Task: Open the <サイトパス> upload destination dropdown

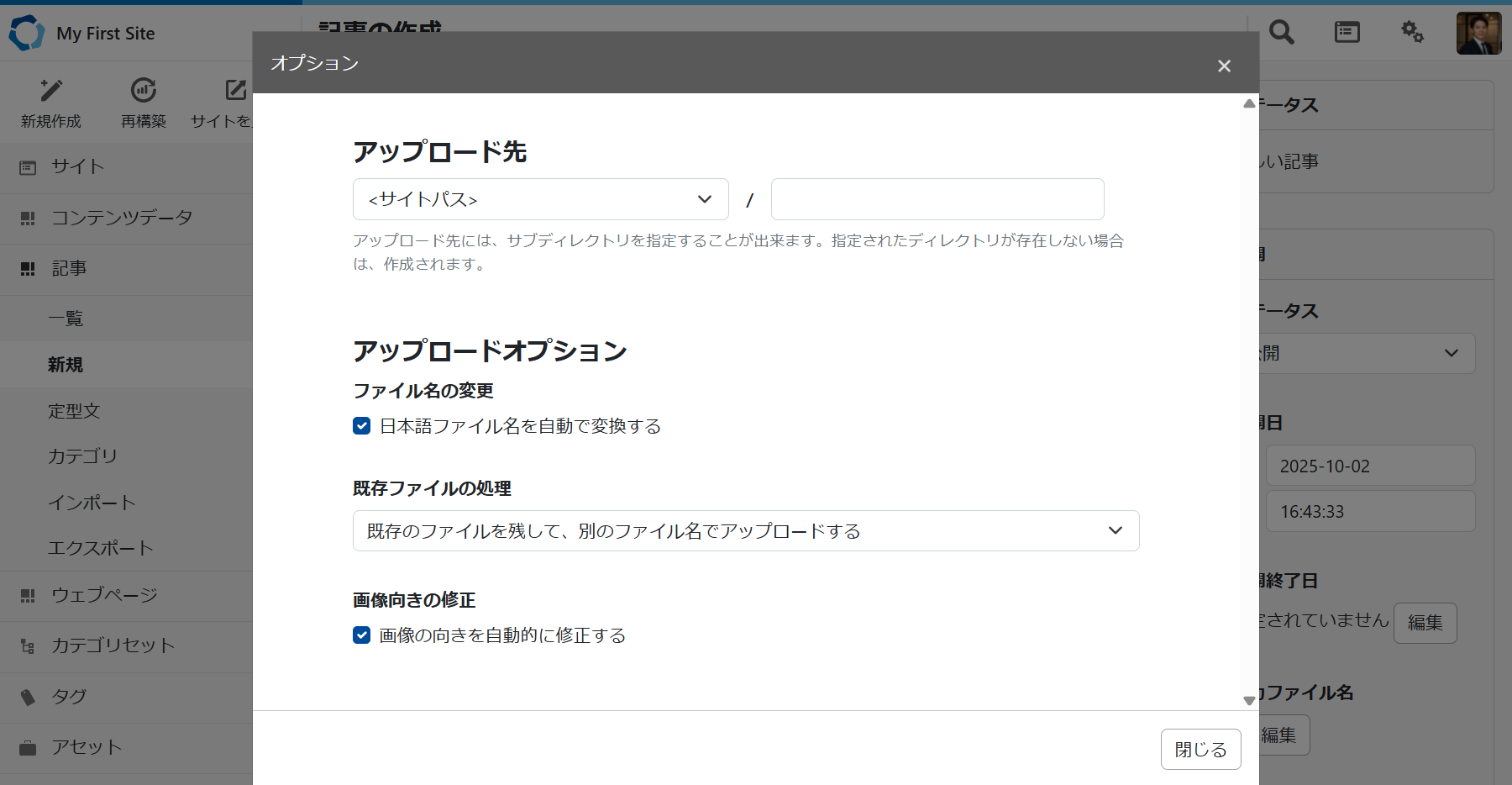Action: [540, 199]
